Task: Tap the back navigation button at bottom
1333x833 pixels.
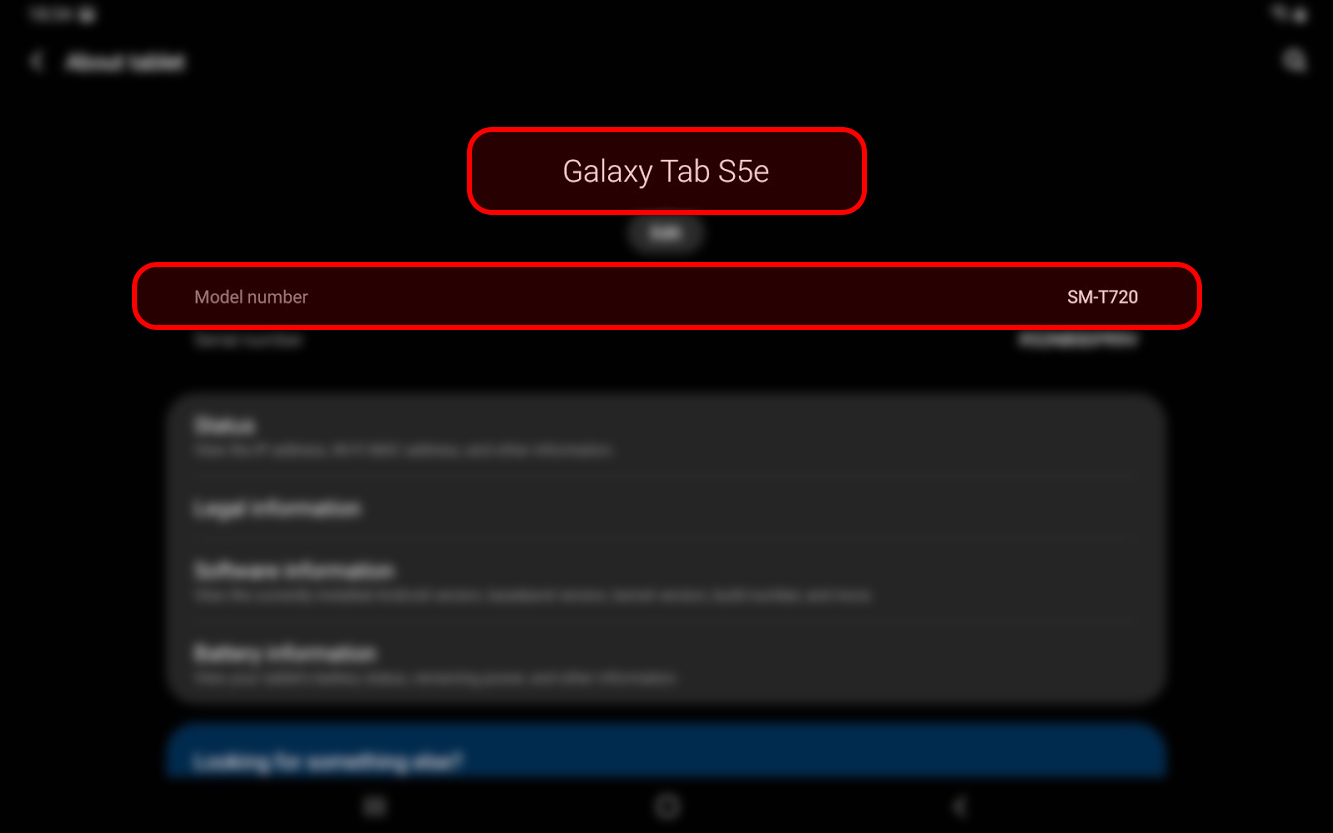Action: [x=960, y=806]
